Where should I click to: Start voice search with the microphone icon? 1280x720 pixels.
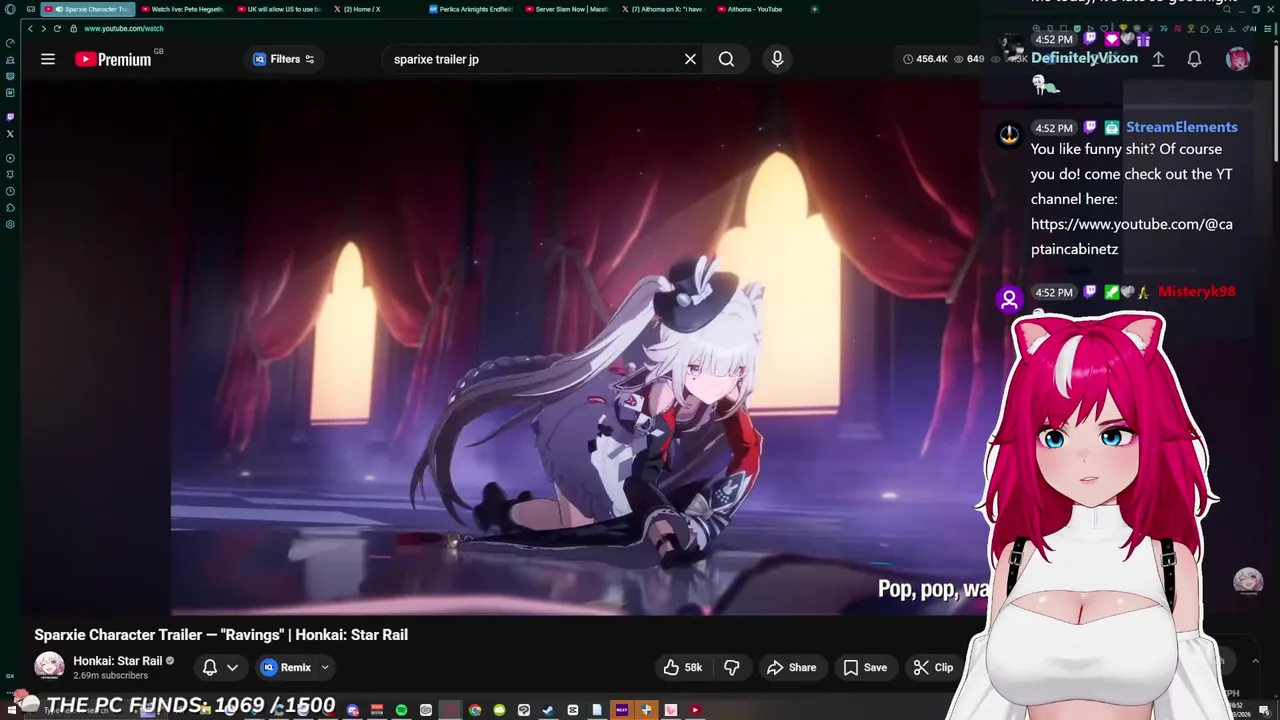coord(777,59)
